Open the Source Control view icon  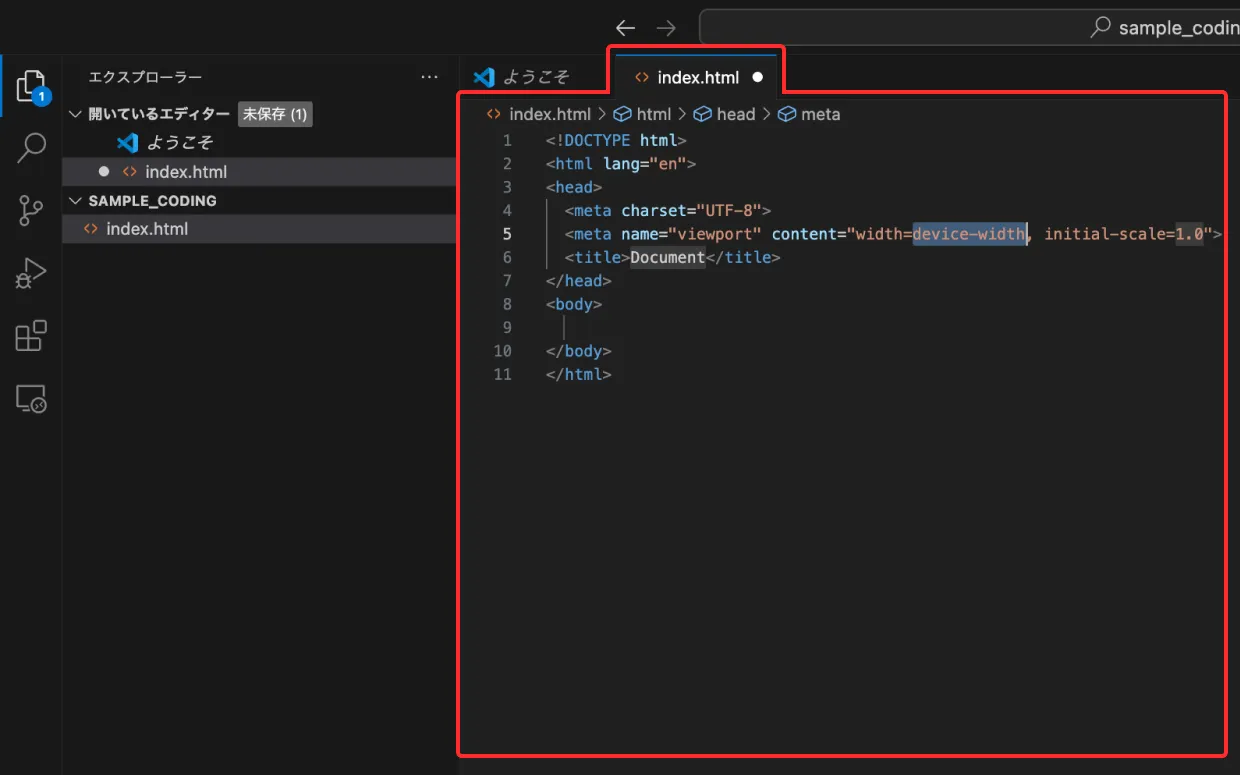32,210
